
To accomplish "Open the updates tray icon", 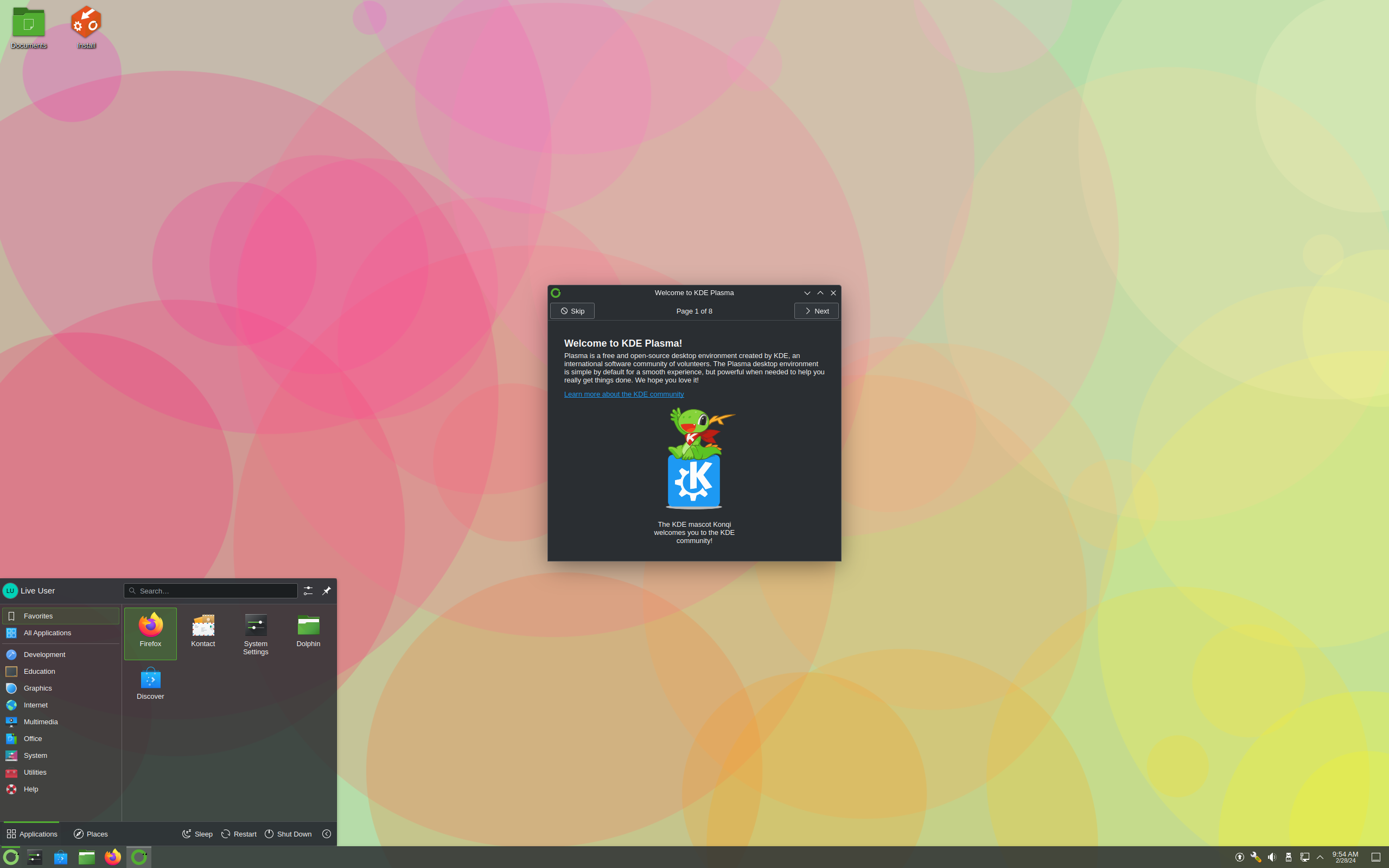I will click(1240, 857).
